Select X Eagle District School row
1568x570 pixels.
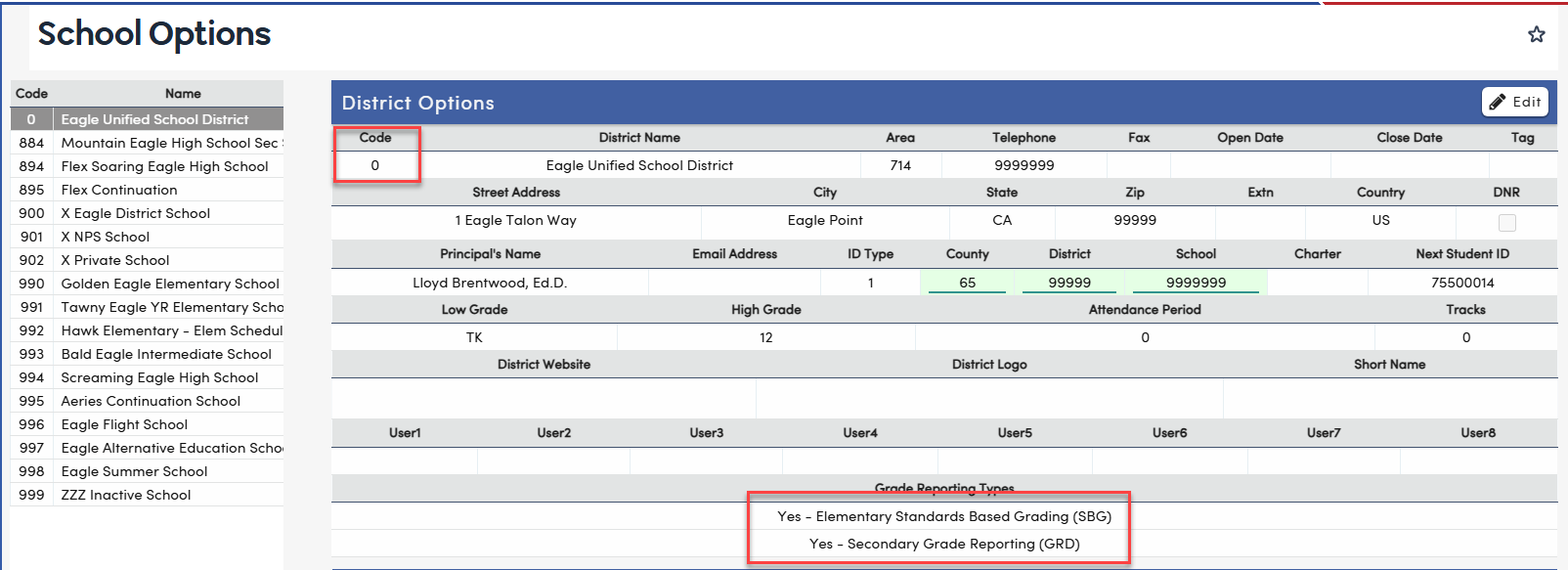tap(147, 213)
